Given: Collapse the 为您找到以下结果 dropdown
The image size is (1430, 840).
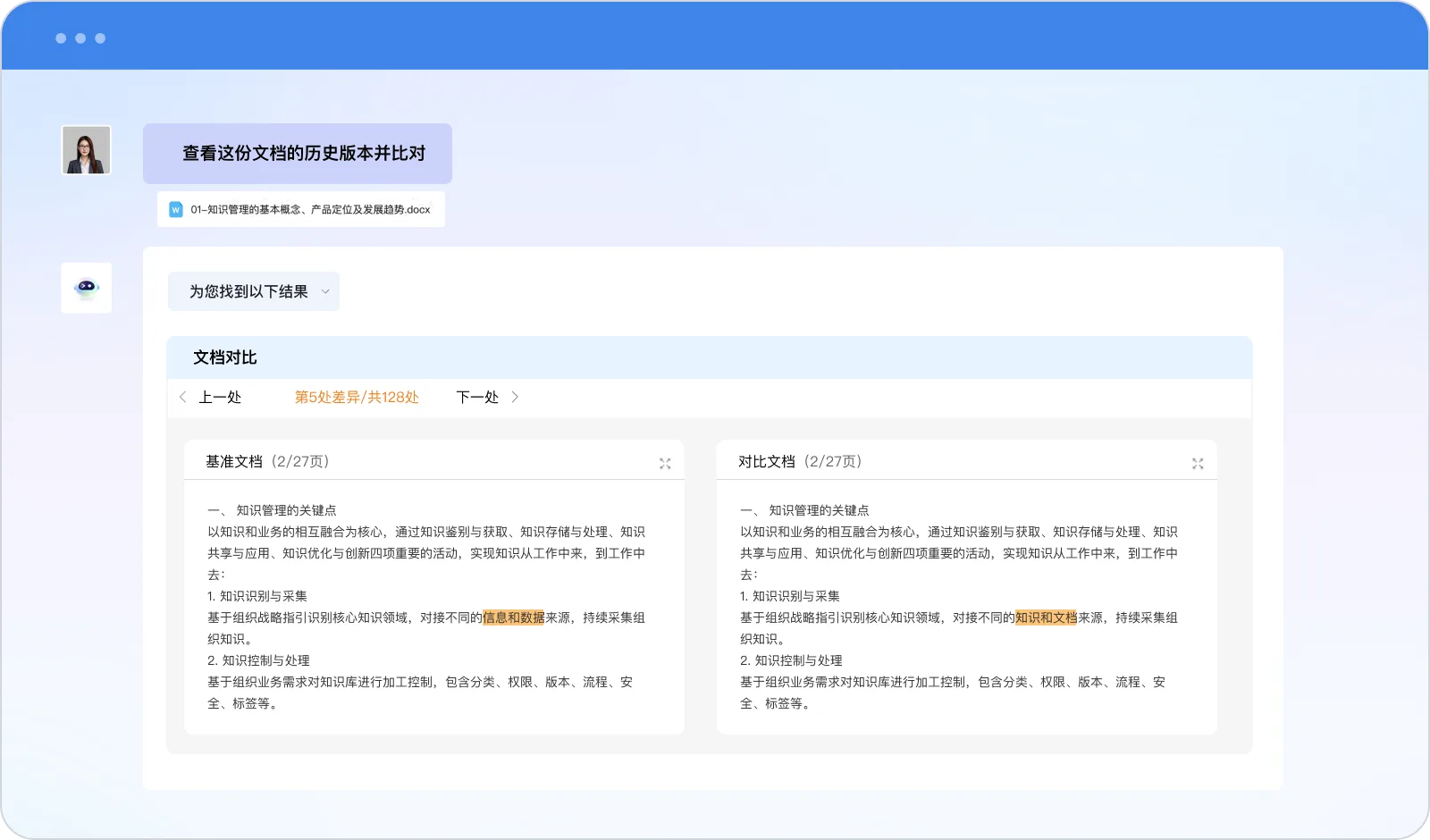Looking at the screenshot, I should click(254, 291).
